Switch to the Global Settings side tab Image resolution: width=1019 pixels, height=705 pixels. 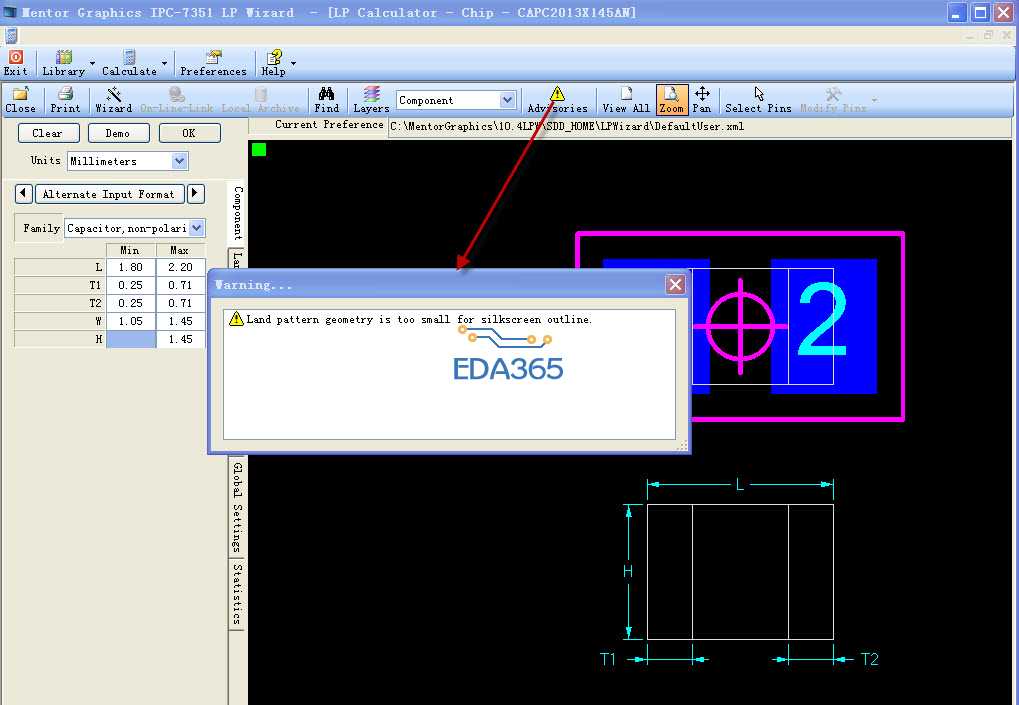point(238,507)
